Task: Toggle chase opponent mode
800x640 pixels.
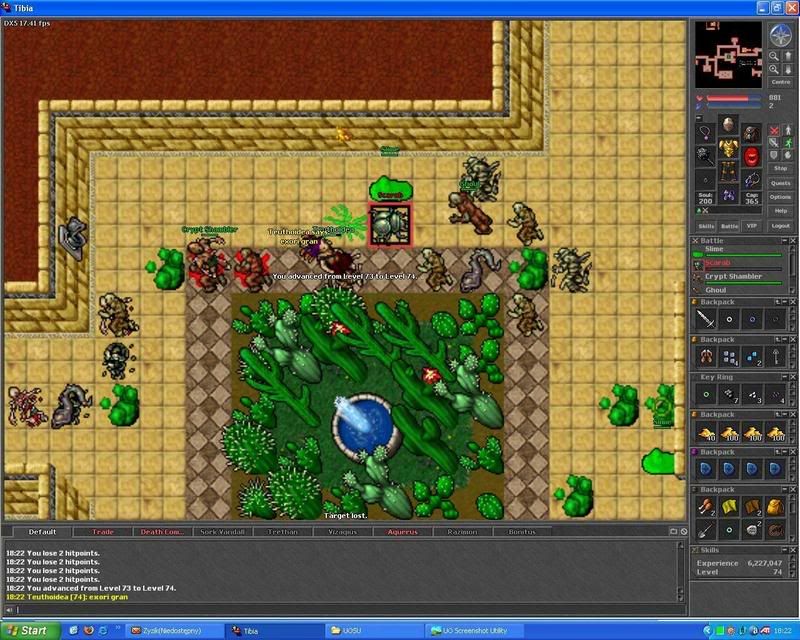Action: [x=788, y=143]
